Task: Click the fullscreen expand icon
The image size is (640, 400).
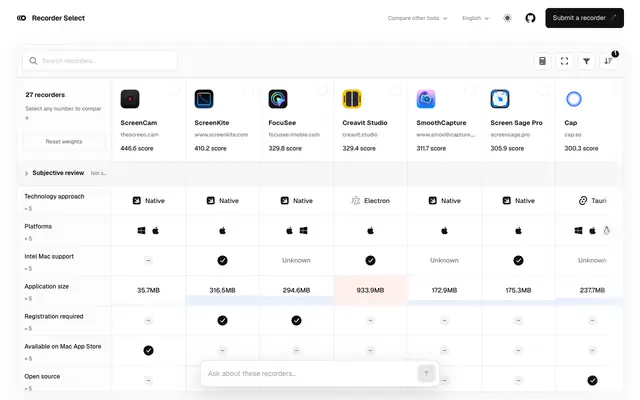Action: pos(564,61)
